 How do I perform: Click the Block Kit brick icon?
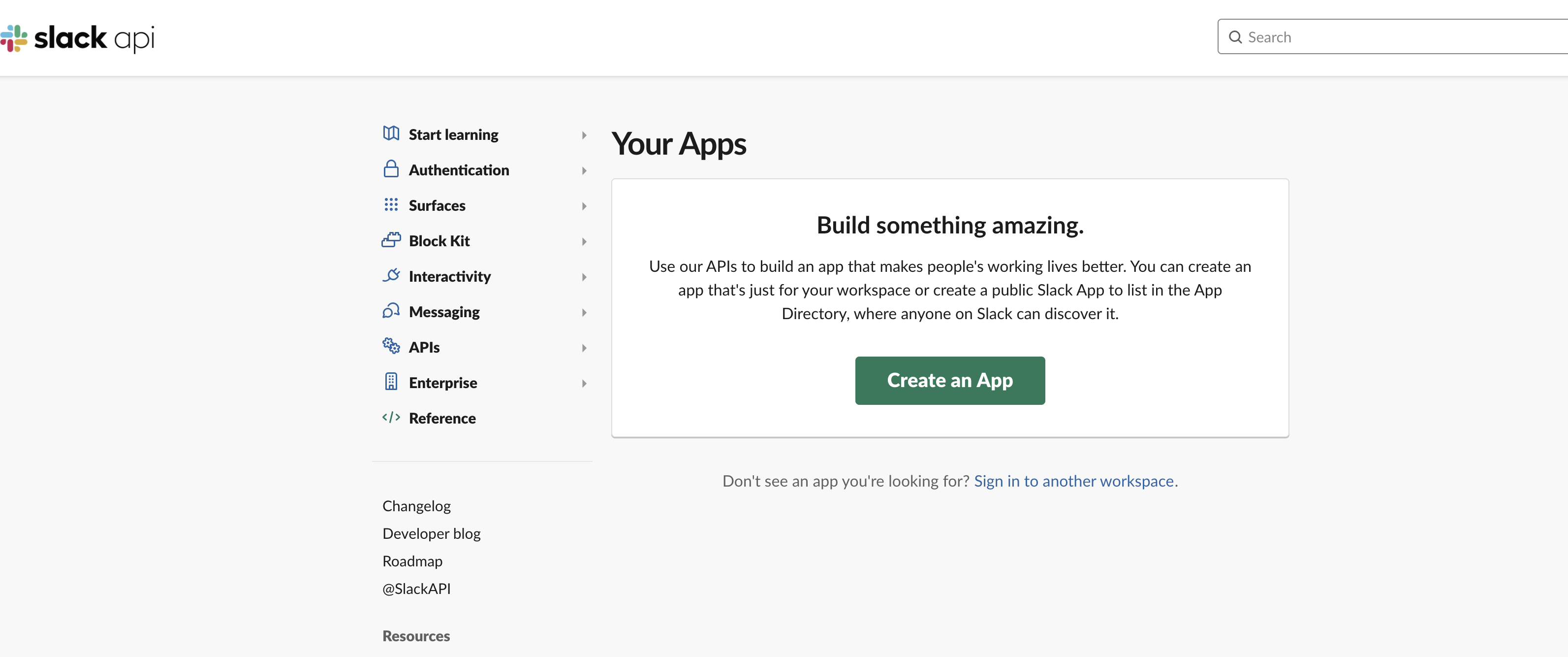[x=391, y=240]
